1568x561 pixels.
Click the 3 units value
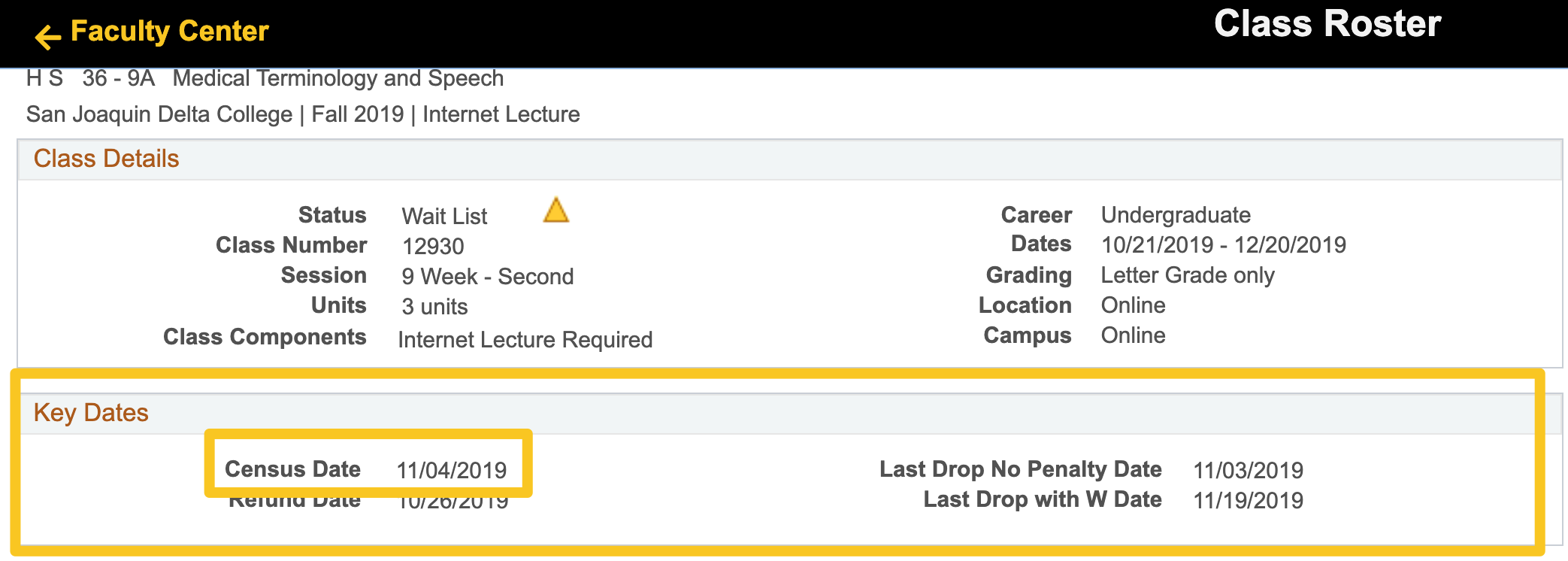pyautogui.click(x=434, y=307)
